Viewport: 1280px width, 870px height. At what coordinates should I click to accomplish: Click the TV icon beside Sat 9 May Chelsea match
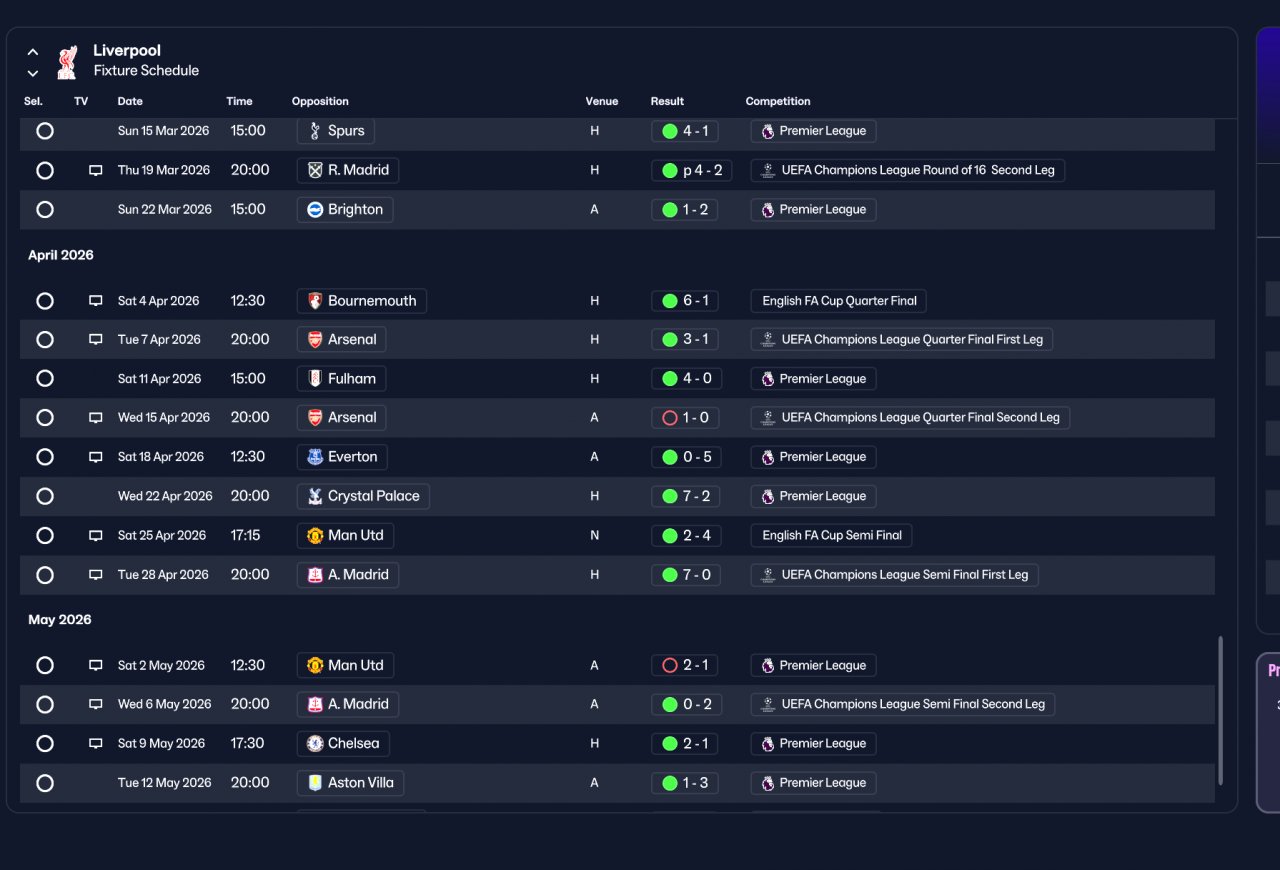[96, 744]
